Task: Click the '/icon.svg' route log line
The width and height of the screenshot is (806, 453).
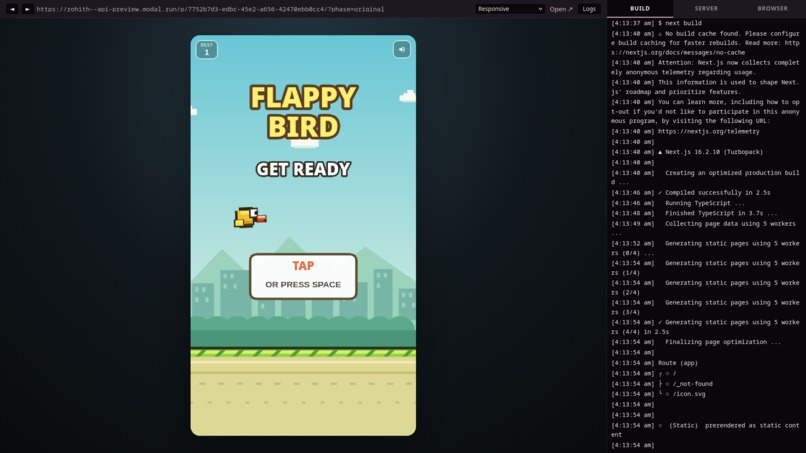Action: pyautogui.click(x=658, y=394)
